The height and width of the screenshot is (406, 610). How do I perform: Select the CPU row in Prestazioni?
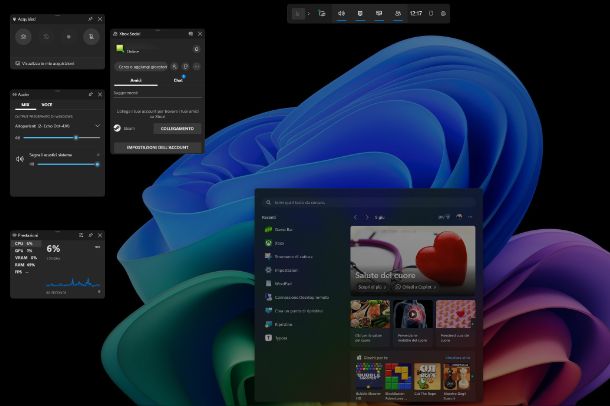[27, 243]
